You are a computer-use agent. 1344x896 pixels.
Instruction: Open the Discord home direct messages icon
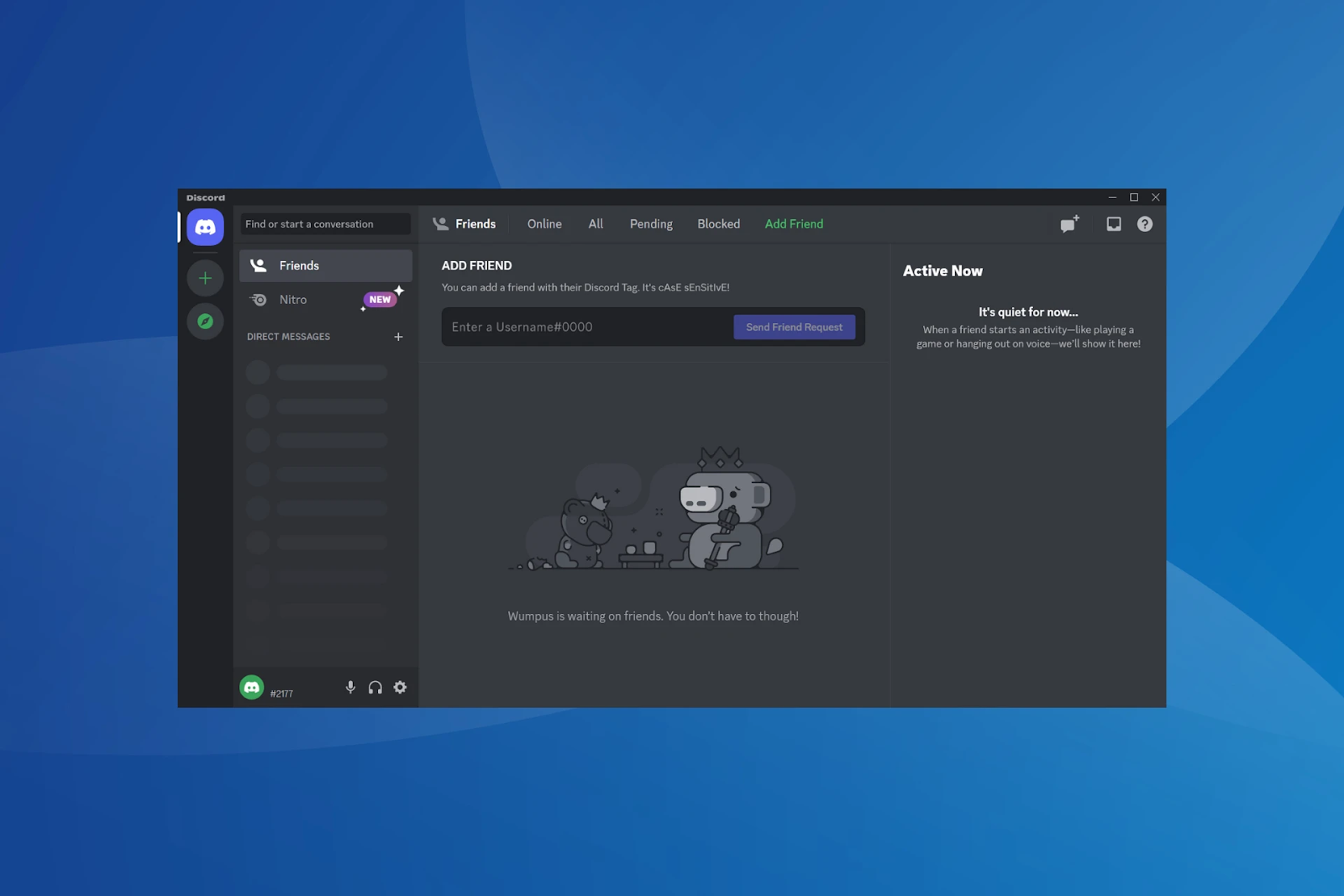(205, 227)
